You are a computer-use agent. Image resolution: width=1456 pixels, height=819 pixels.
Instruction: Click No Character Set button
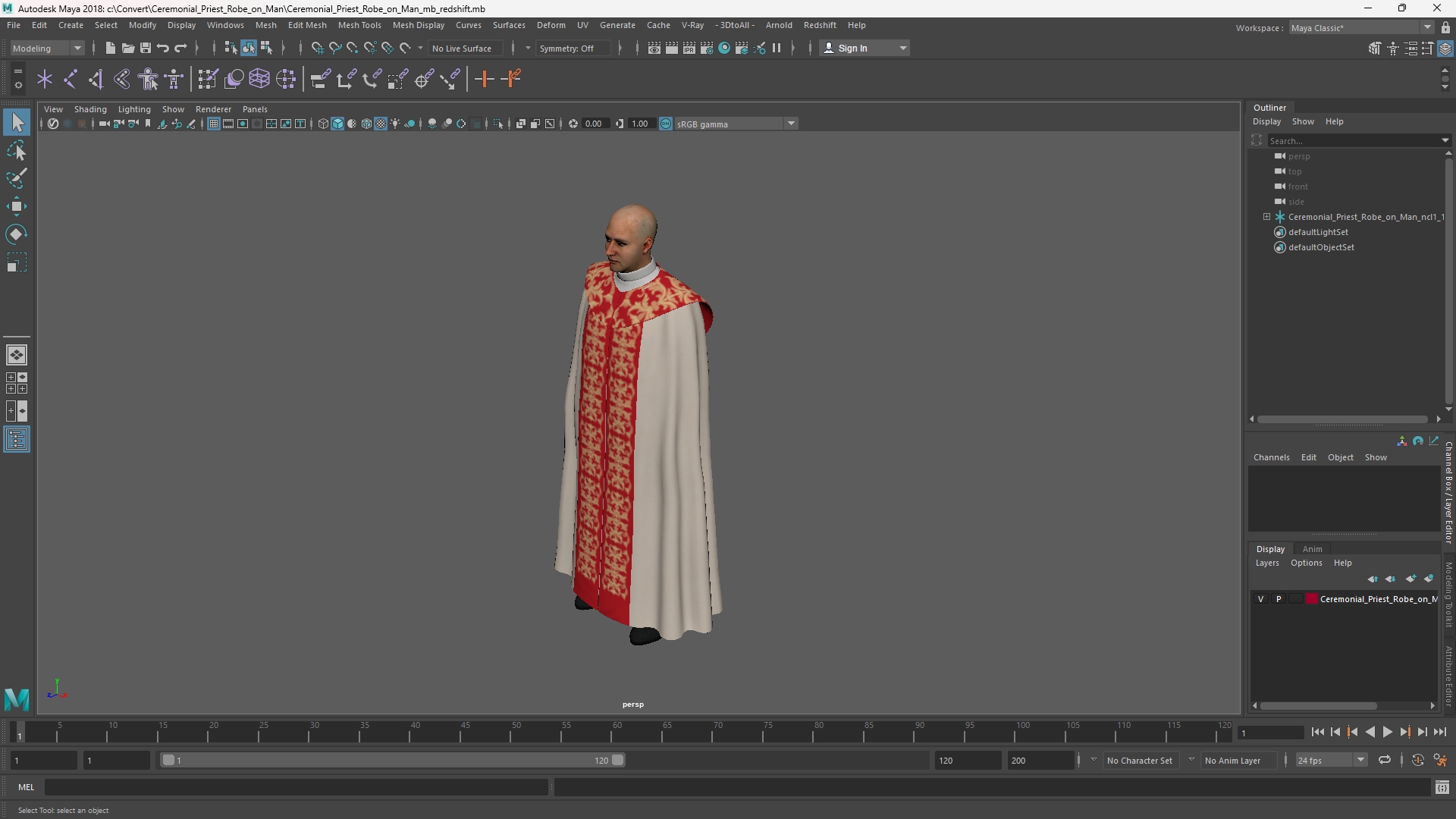point(1139,760)
